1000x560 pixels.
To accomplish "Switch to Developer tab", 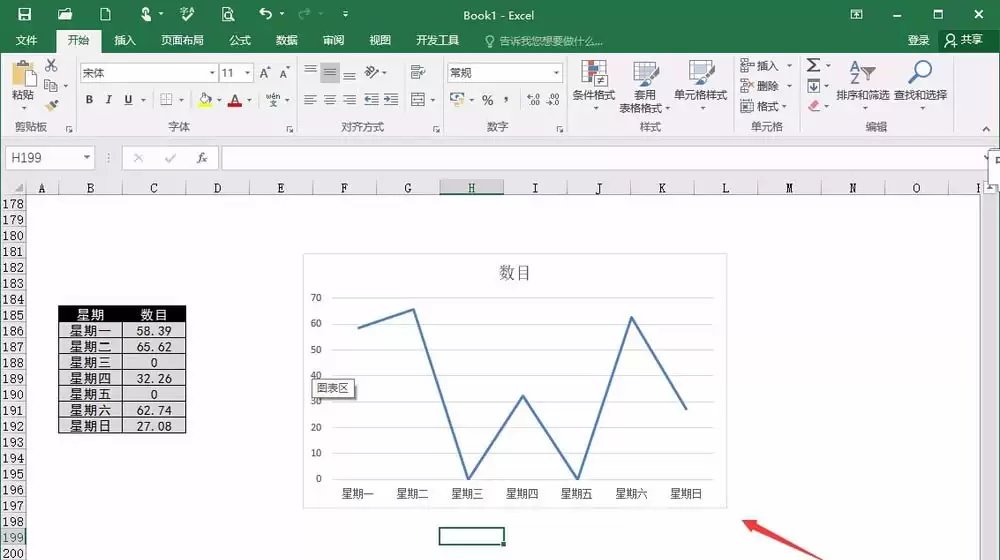I will [x=438, y=40].
